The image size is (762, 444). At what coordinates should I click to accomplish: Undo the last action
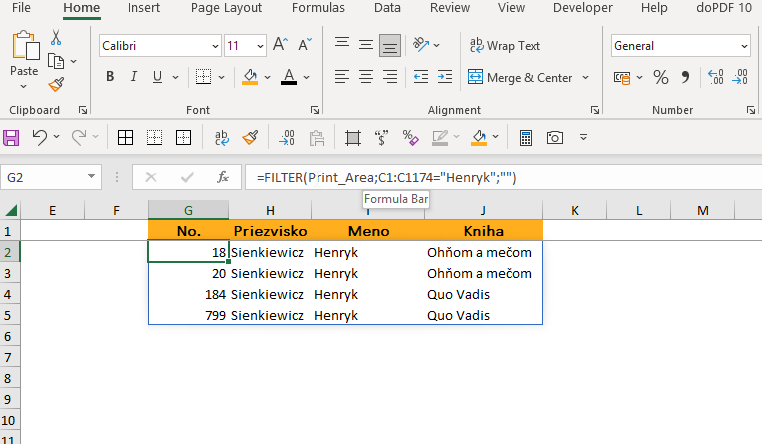pos(39,137)
